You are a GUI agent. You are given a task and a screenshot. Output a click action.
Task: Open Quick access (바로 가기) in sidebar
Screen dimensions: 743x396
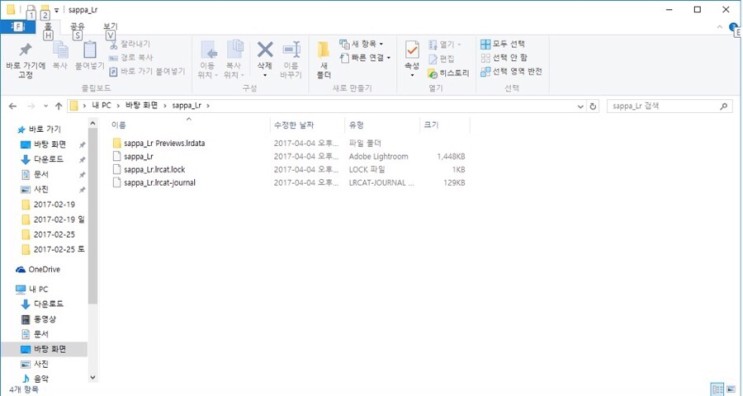click(x=45, y=129)
